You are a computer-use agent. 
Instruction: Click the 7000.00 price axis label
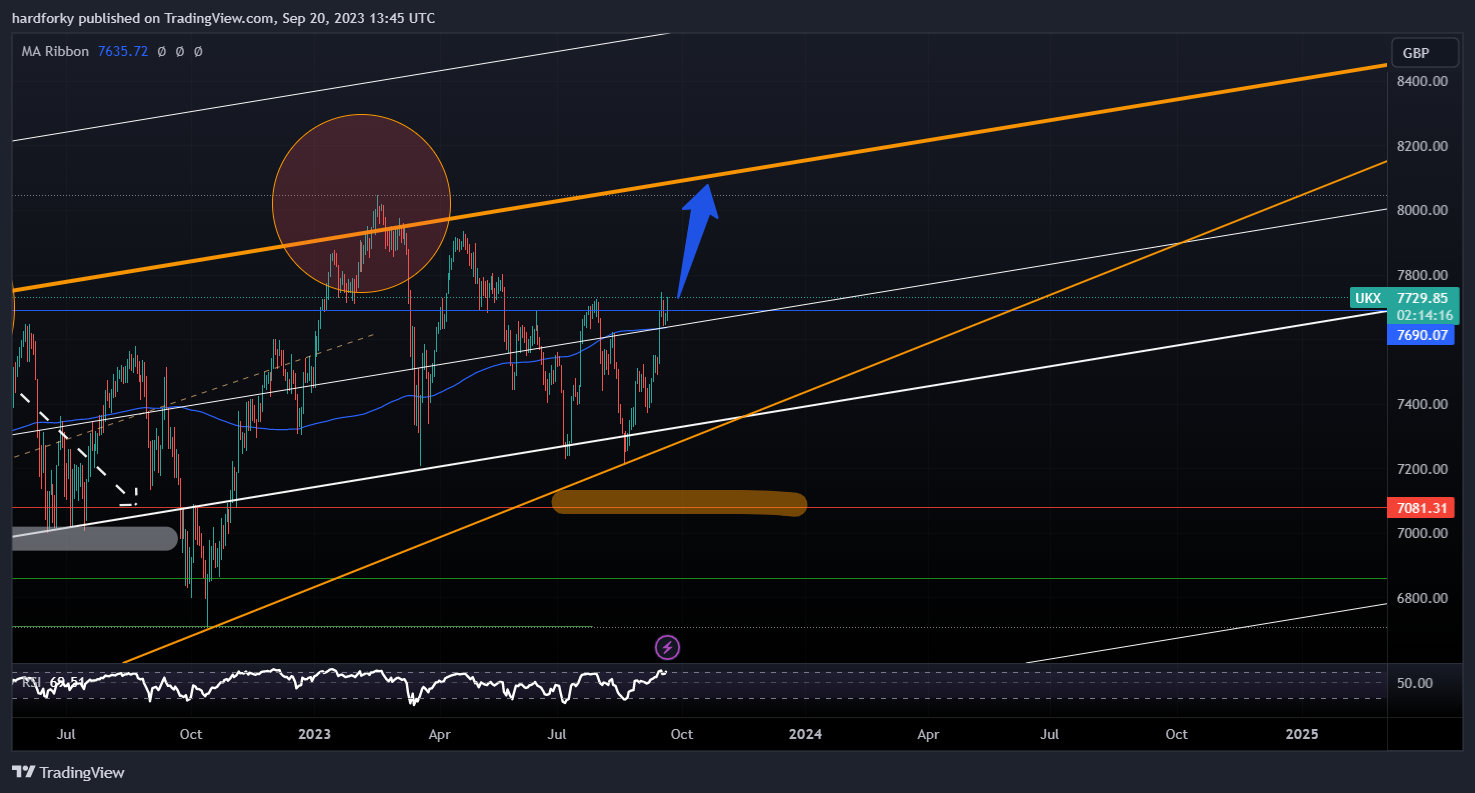click(x=1423, y=533)
